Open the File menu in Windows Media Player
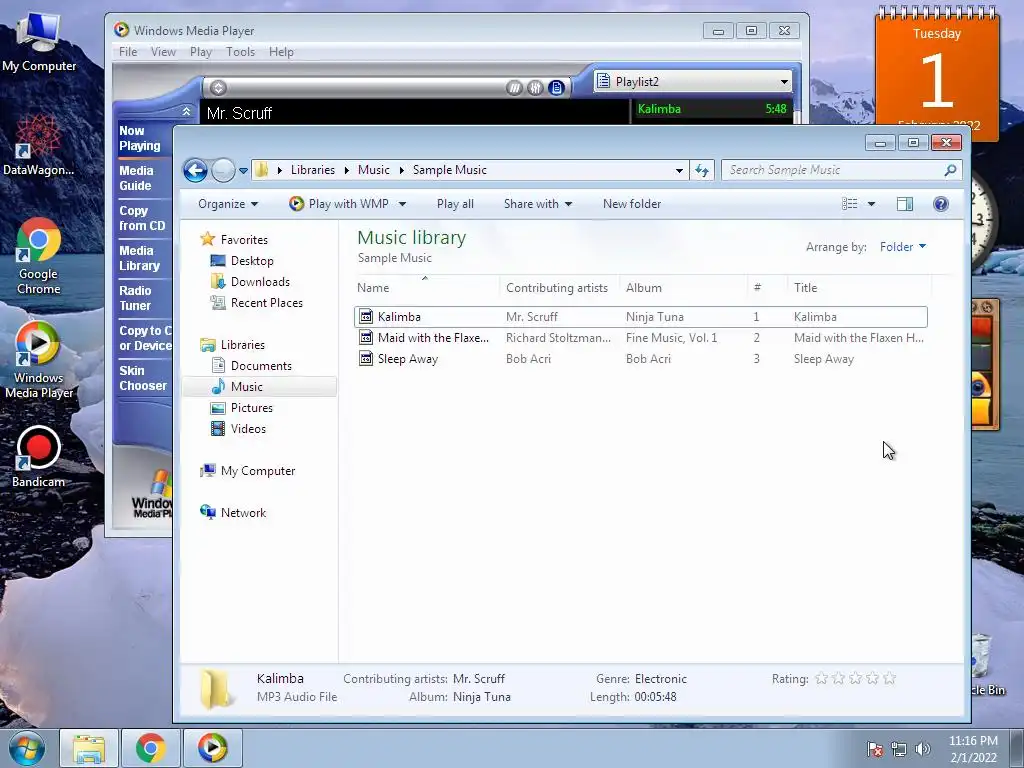The image size is (1024, 768). pos(128,52)
